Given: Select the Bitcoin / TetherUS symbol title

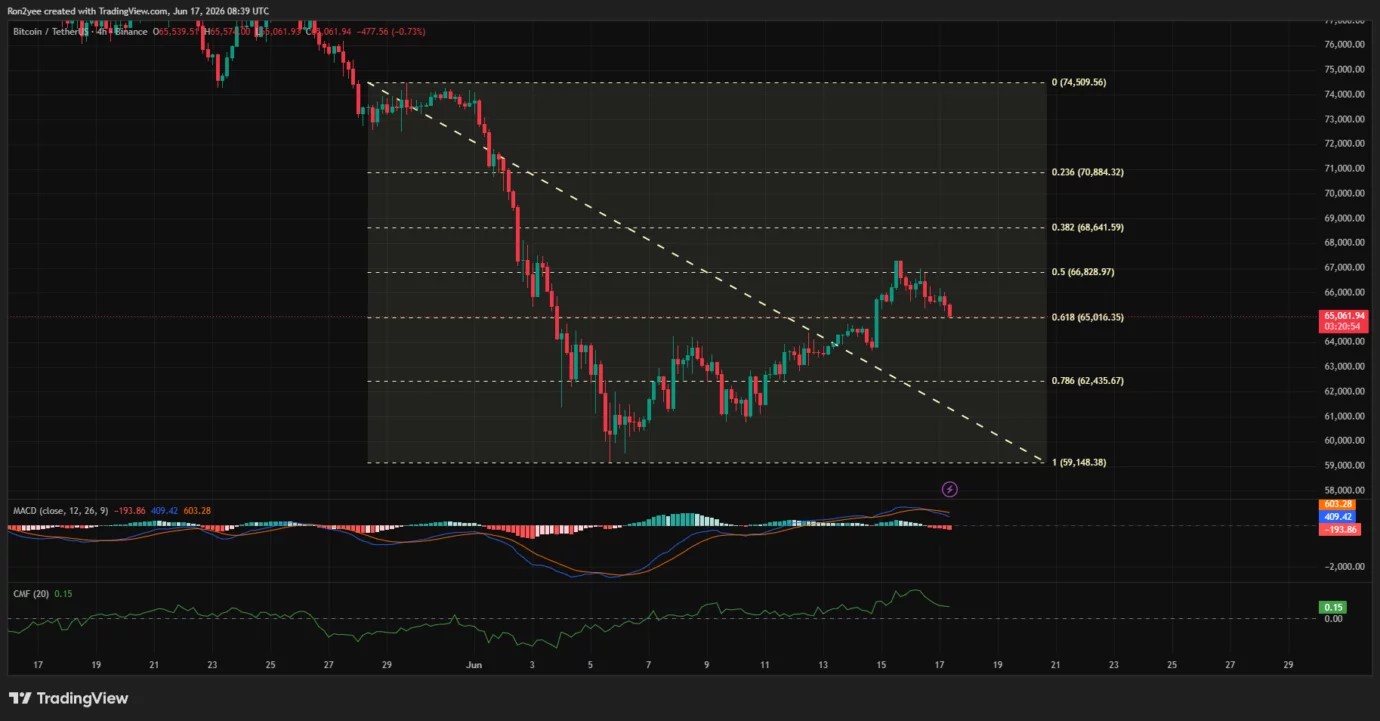Looking at the screenshot, I should pyautogui.click(x=49, y=32).
